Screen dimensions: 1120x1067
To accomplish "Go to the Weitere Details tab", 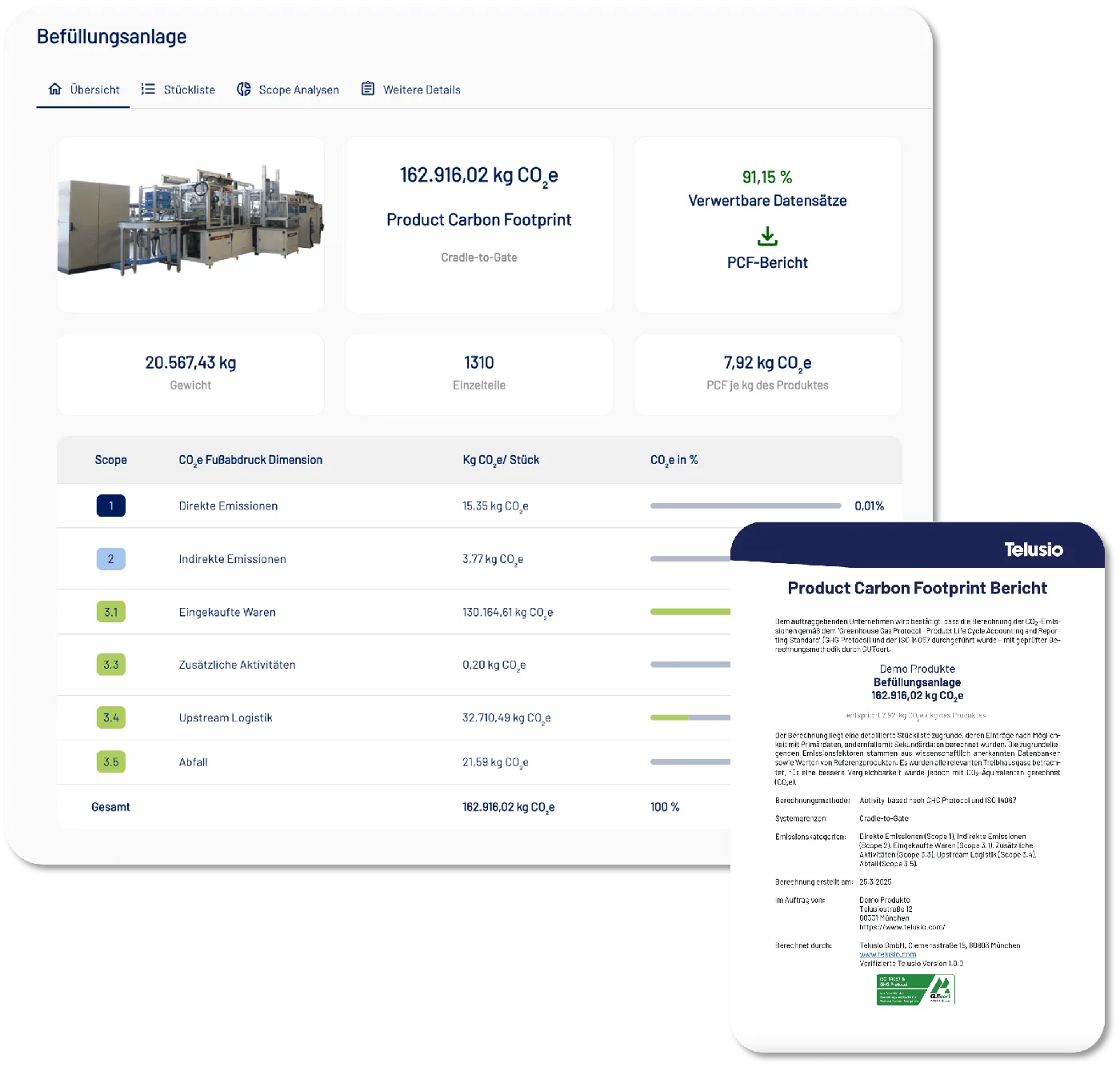I will point(411,90).
